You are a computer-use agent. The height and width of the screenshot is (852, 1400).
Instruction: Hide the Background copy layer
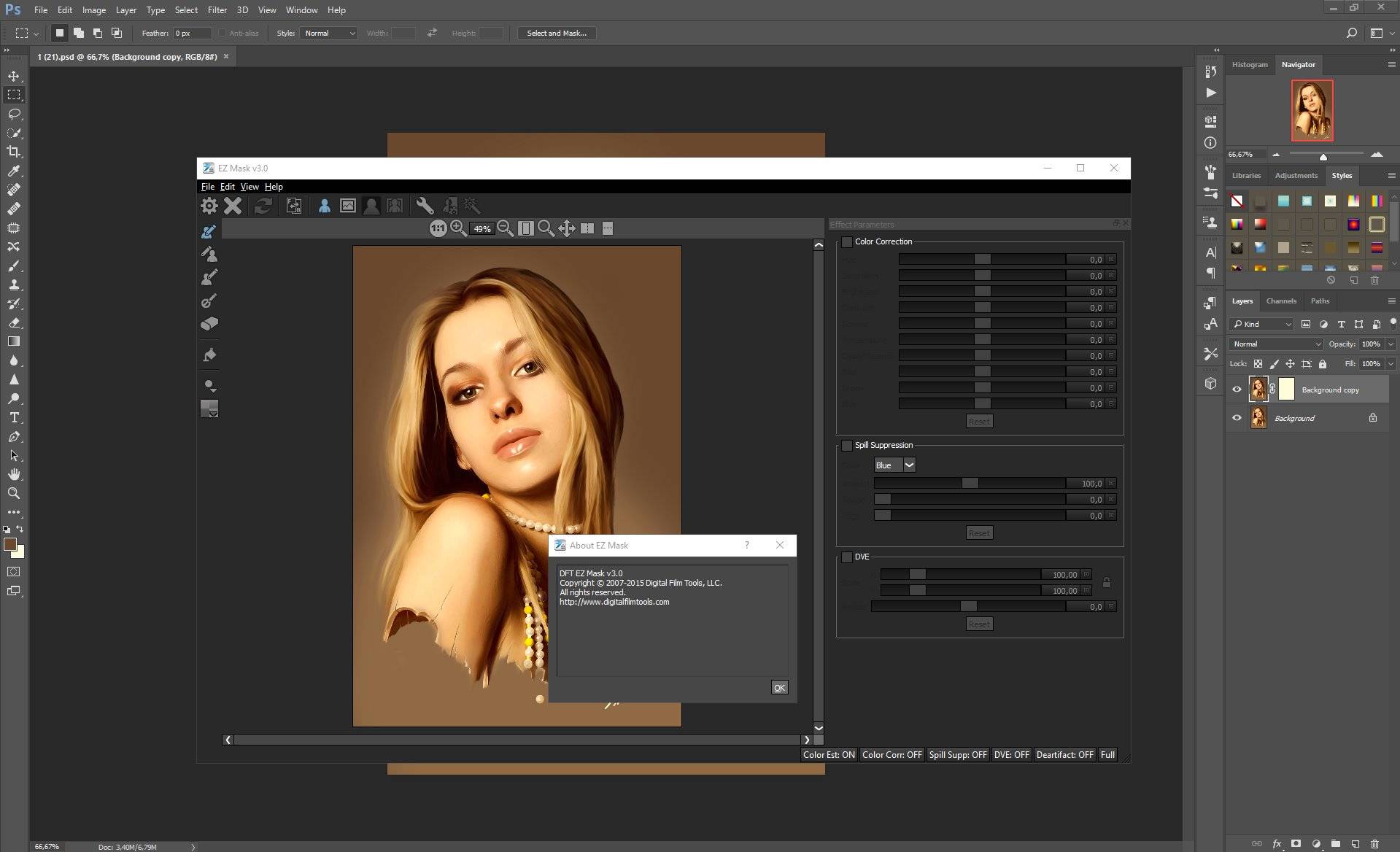(x=1237, y=390)
